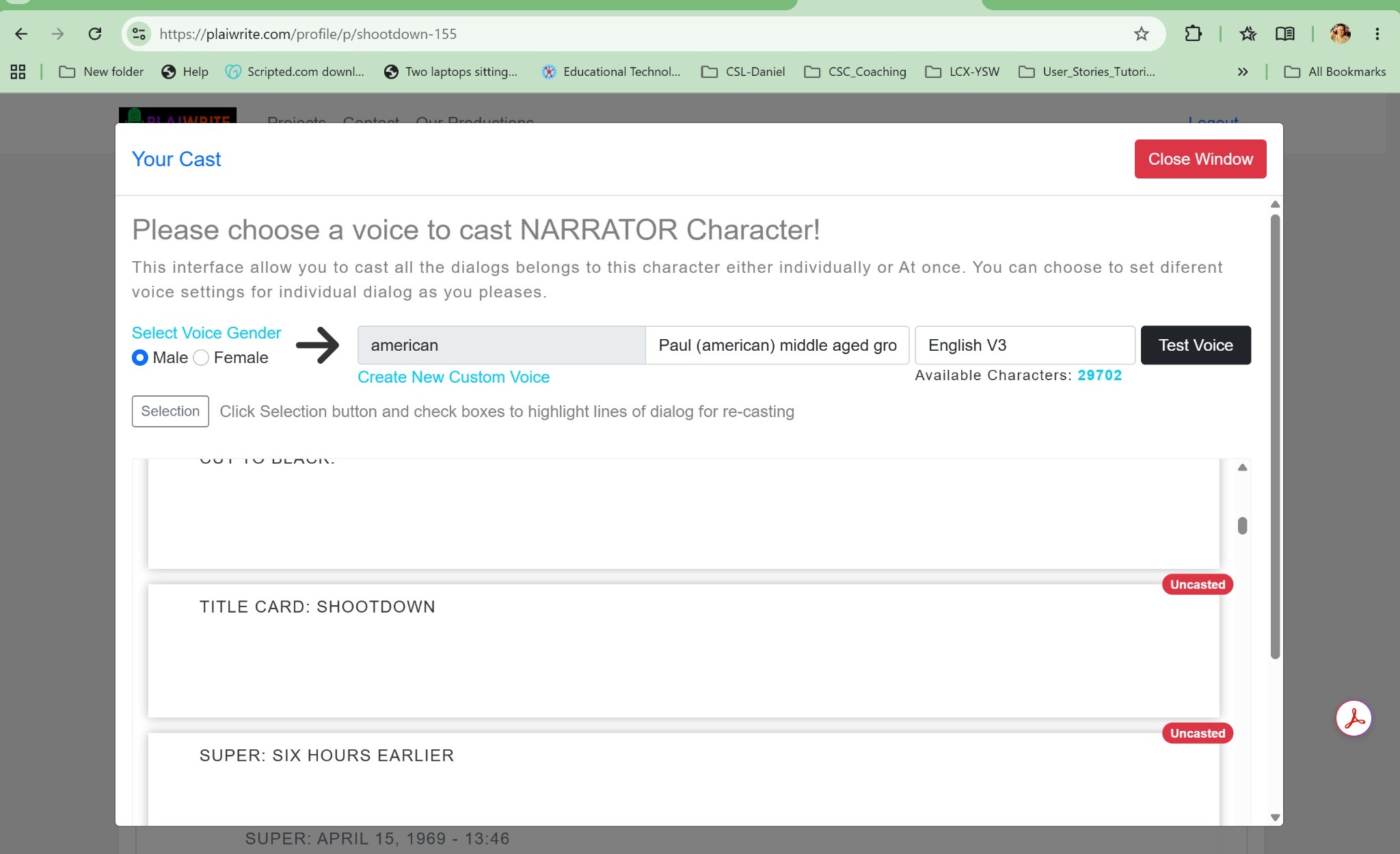Image resolution: width=1400 pixels, height=854 pixels.
Task: Open the CSC_Coaching bookmark folder
Action: [855, 72]
